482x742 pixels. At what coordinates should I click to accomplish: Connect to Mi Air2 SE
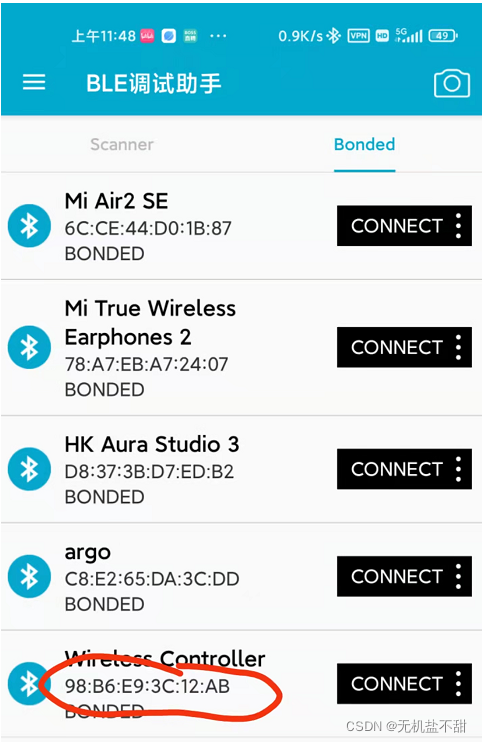click(396, 226)
